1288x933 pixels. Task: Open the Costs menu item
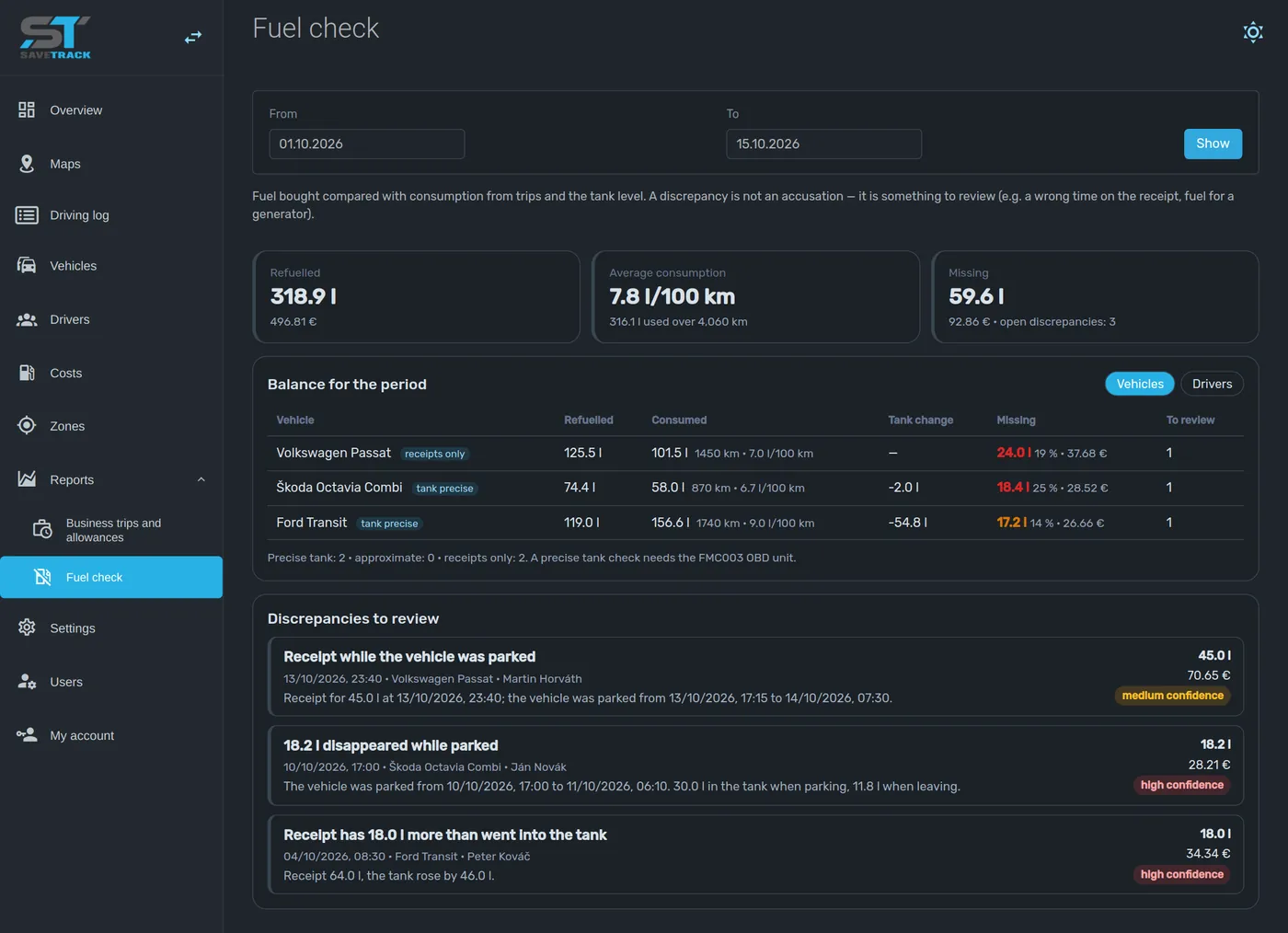(111, 374)
